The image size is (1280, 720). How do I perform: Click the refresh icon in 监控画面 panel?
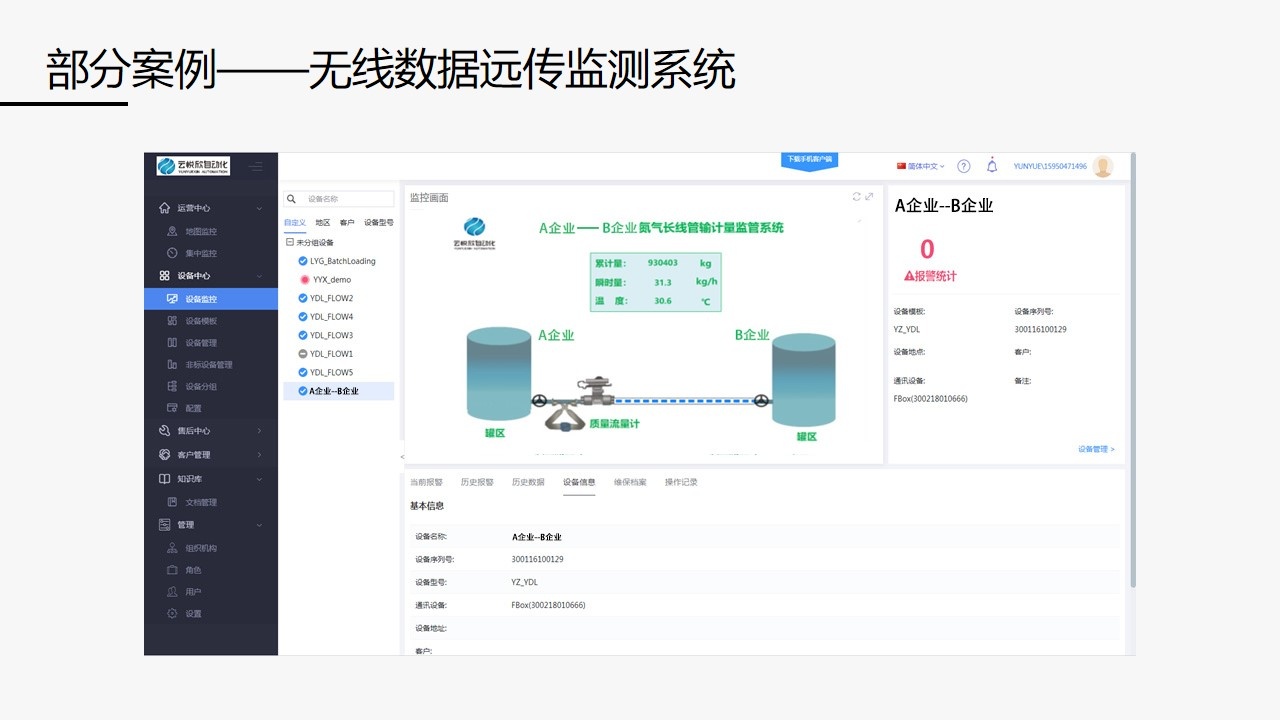tap(856, 196)
